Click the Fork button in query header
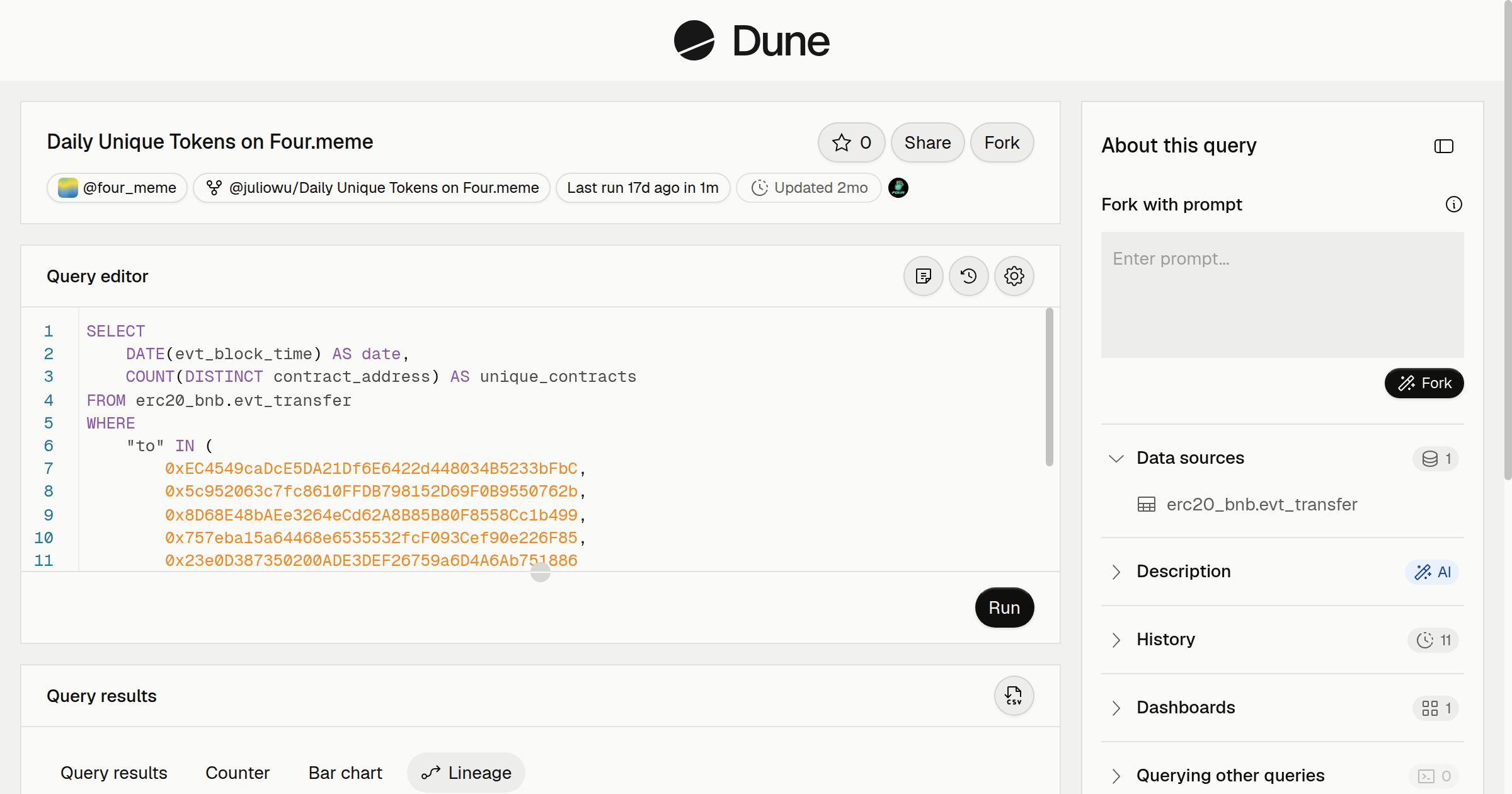Image resolution: width=1512 pixels, height=794 pixels. [1002, 142]
